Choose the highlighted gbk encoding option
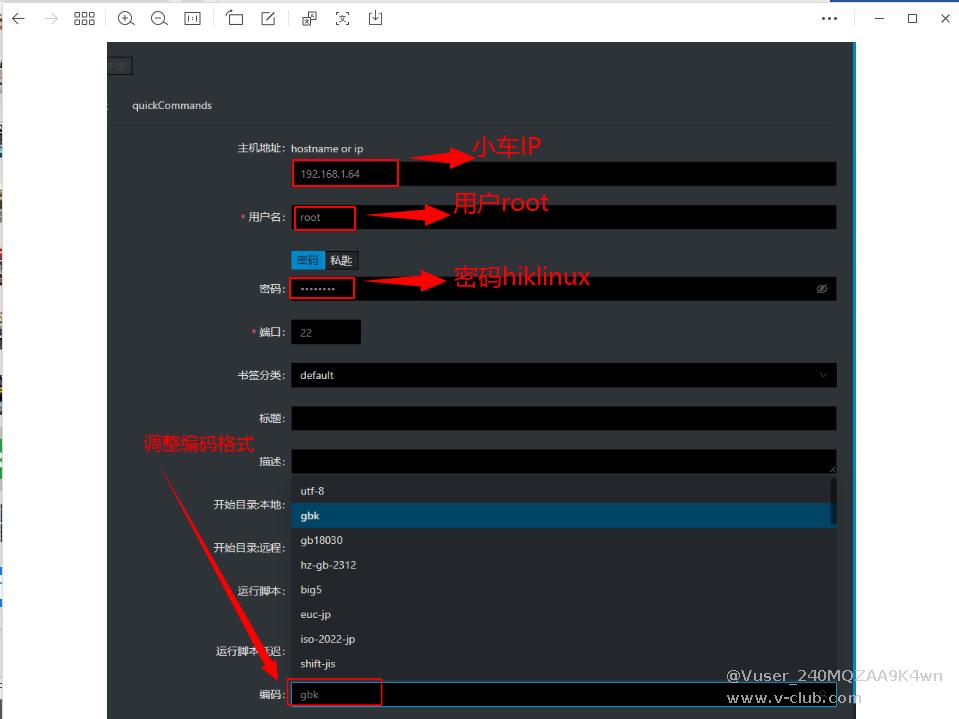 click(x=563, y=515)
